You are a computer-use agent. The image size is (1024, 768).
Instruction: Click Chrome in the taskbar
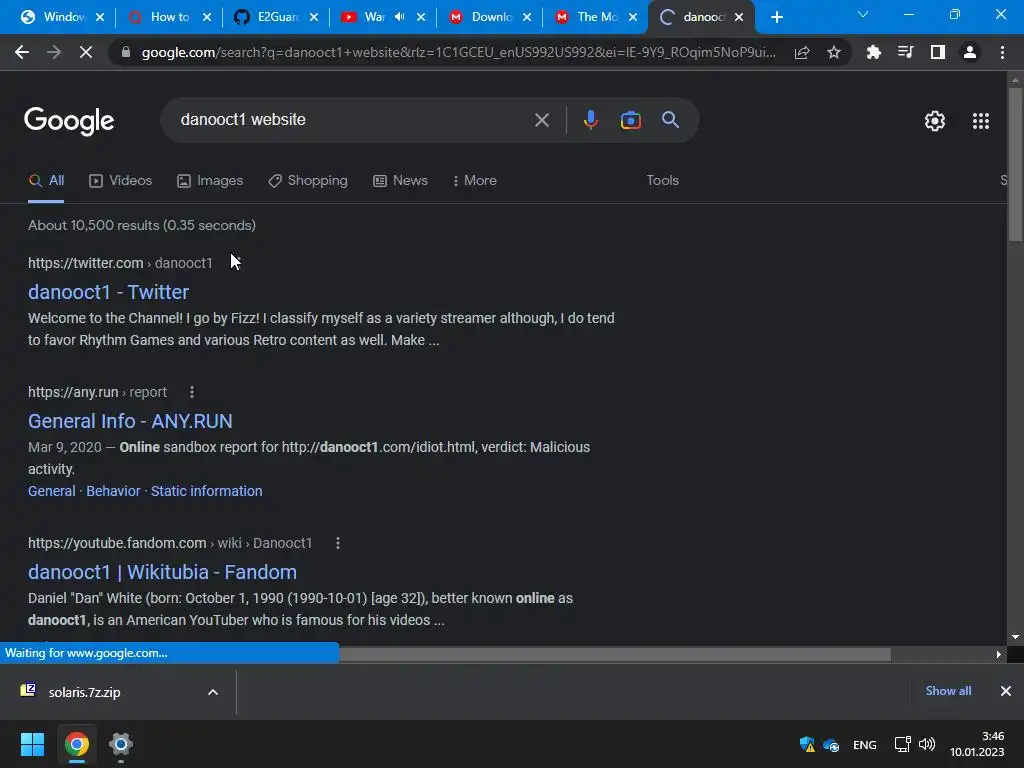76,744
